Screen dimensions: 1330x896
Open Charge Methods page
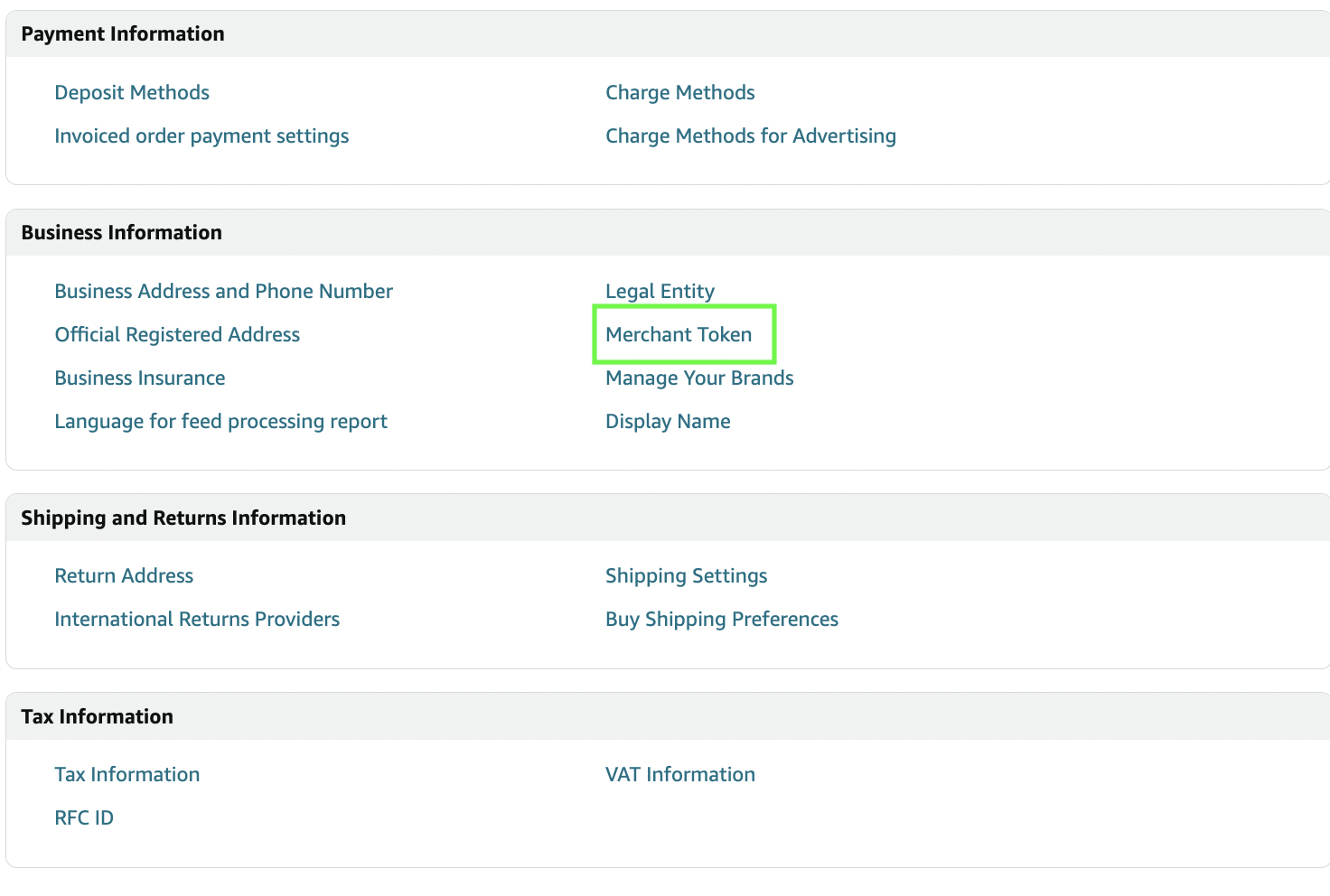[679, 92]
